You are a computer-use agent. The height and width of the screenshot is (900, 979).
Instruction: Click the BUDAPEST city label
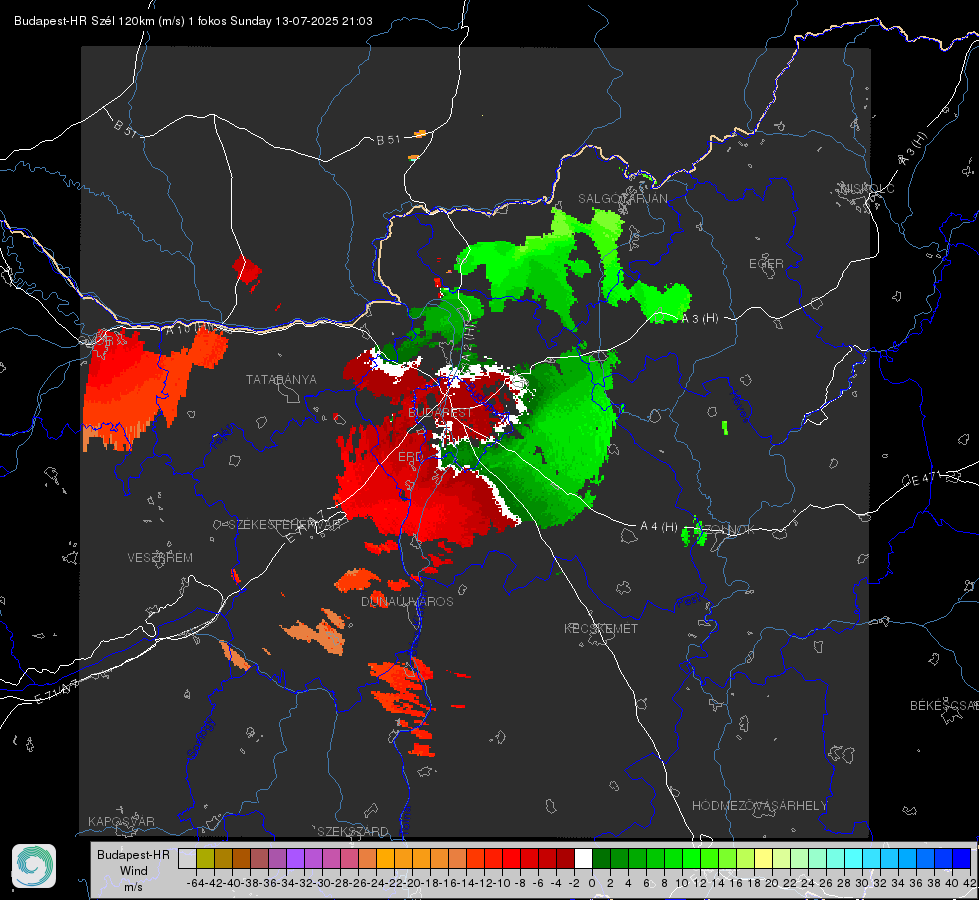(x=441, y=413)
